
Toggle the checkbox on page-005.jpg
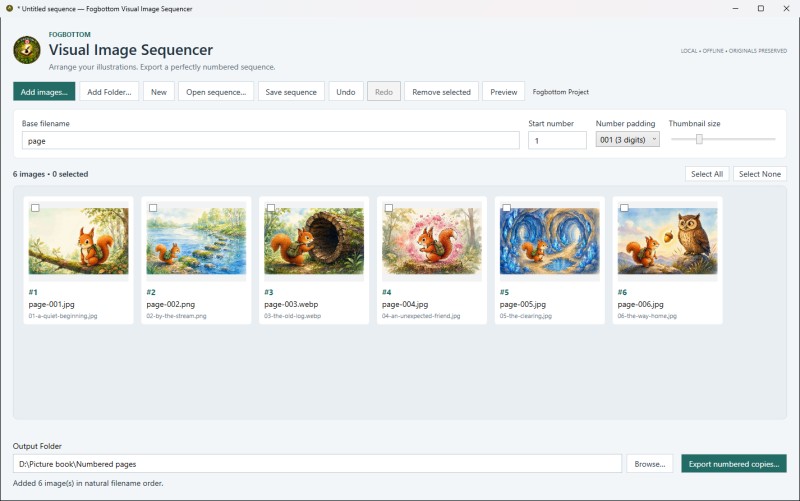tap(507, 208)
